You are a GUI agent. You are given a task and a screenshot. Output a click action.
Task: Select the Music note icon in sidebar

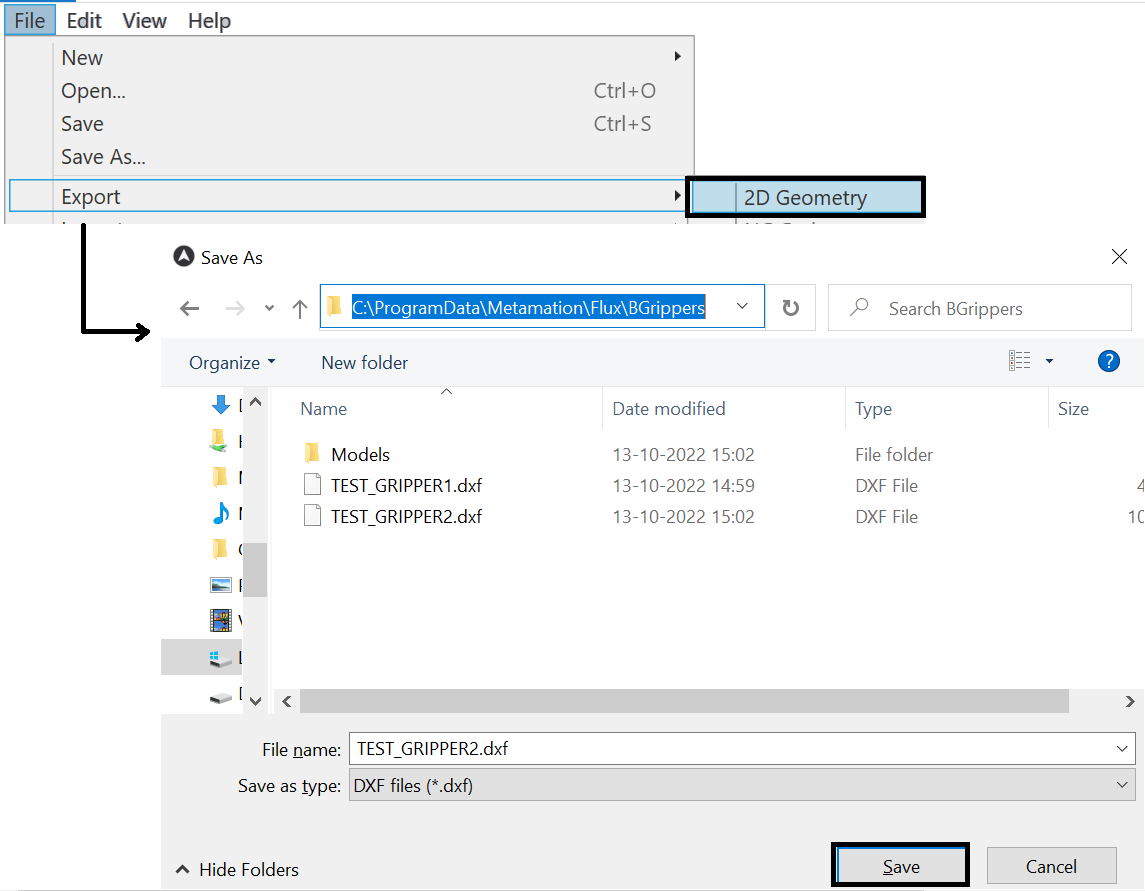coord(221,513)
